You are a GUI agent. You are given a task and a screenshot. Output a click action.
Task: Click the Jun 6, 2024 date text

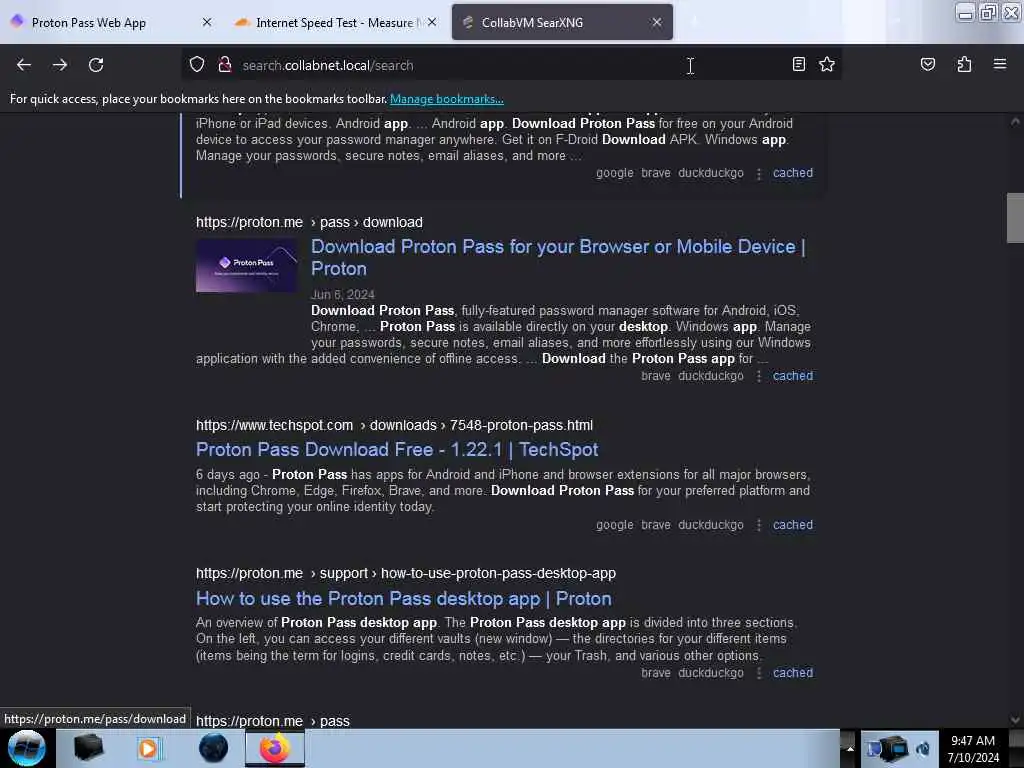click(x=342, y=295)
